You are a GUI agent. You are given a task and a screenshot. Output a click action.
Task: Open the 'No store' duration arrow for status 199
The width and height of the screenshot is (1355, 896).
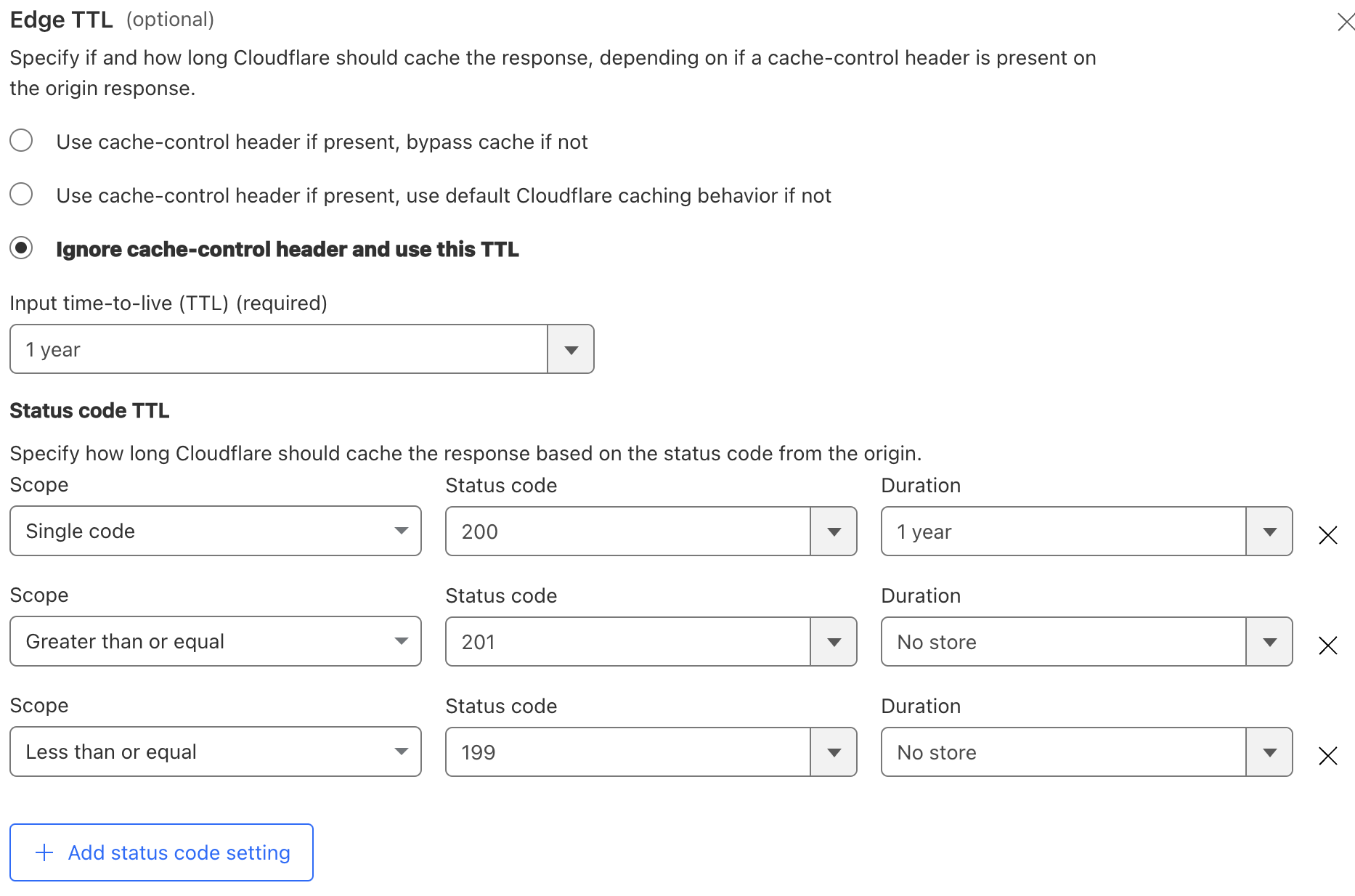click(1269, 753)
